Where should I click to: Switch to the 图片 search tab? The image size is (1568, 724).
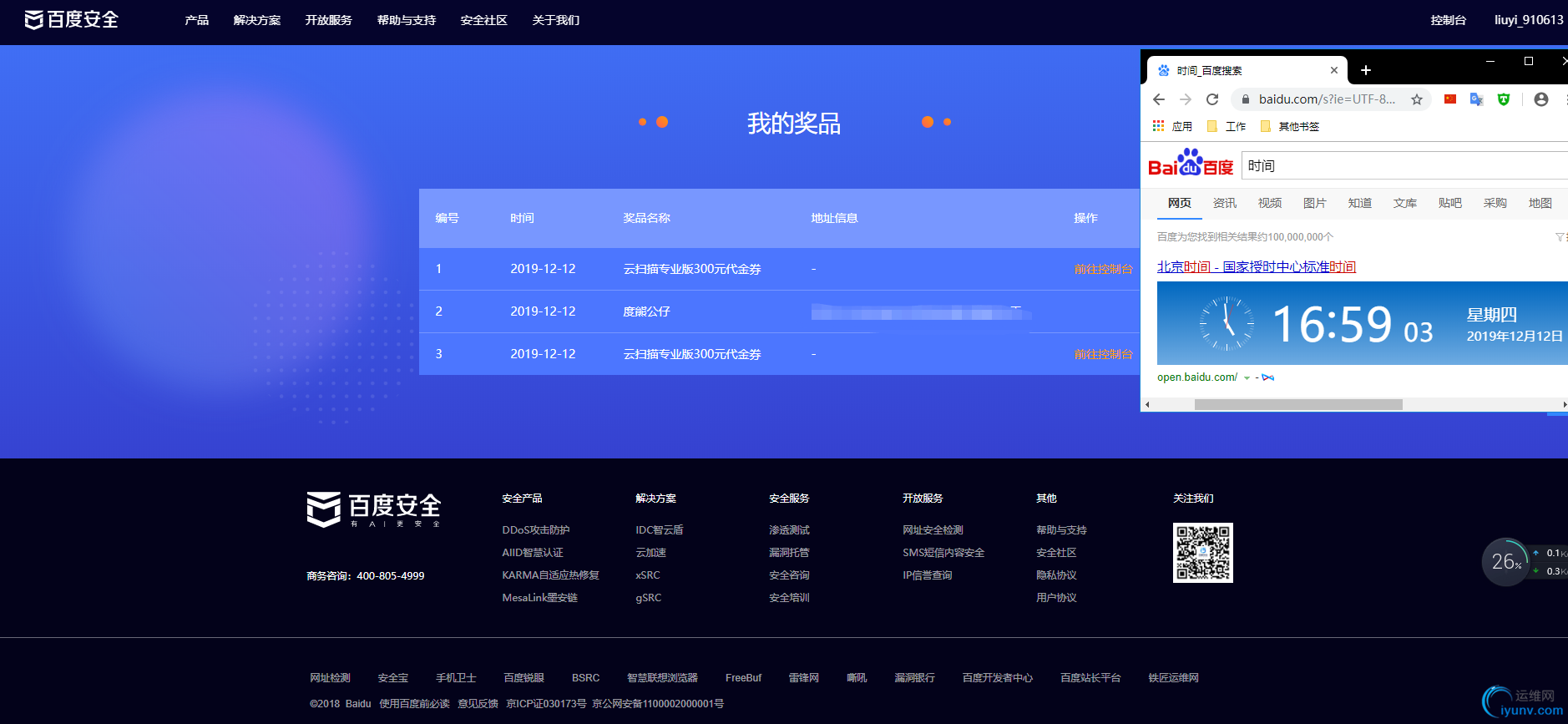pyautogui.click(x=1315, y=203)
